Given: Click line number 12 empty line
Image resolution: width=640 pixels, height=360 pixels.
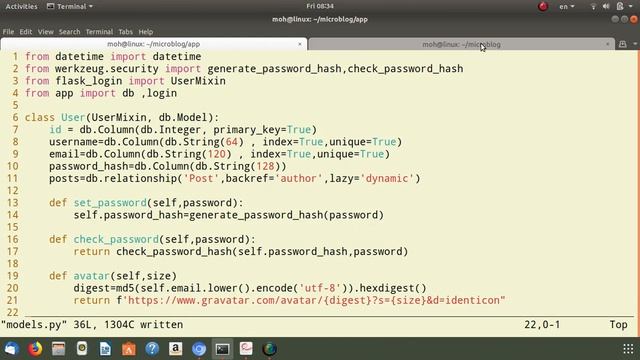Looking at the screenshot, I should 13,191.
